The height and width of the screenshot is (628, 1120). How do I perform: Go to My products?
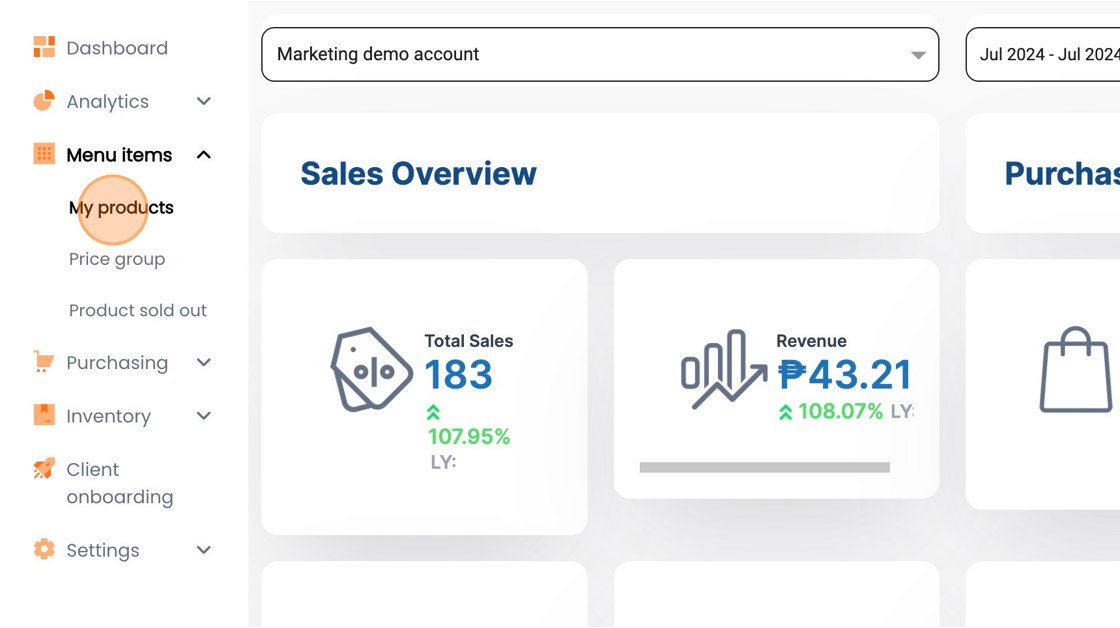click(121, 208)
